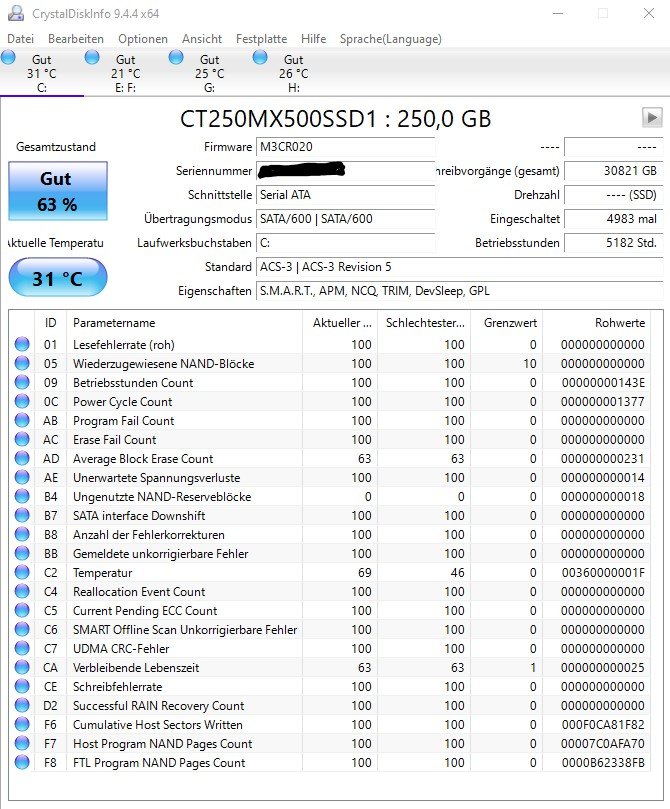The image size is (670, 809).
Task: Select the Successful RAIN Recovery Count row
Action: click(x=330, y=705)
